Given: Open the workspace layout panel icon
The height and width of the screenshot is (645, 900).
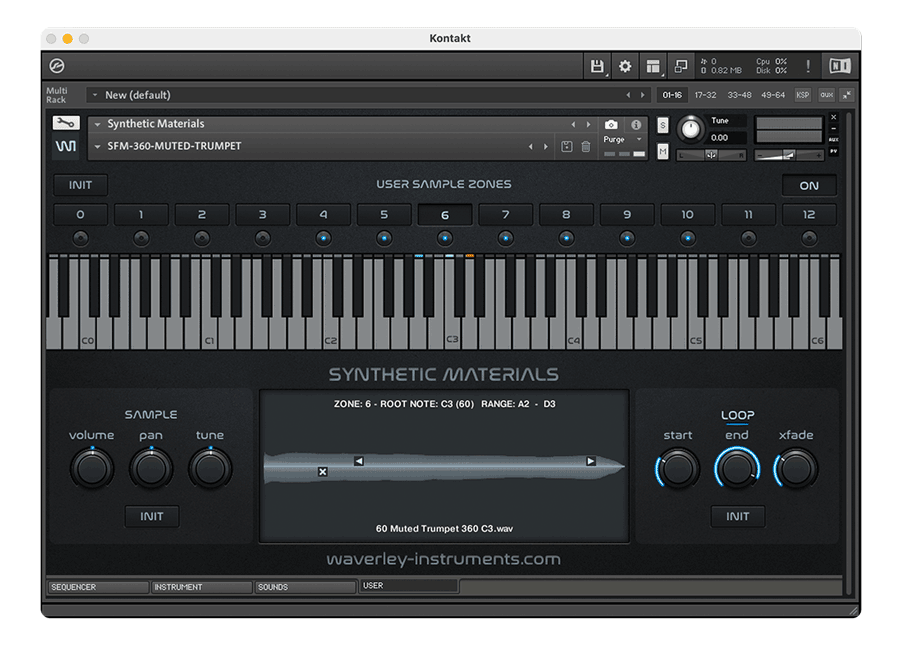Looking at the screenshot, I should click(653, 67).
